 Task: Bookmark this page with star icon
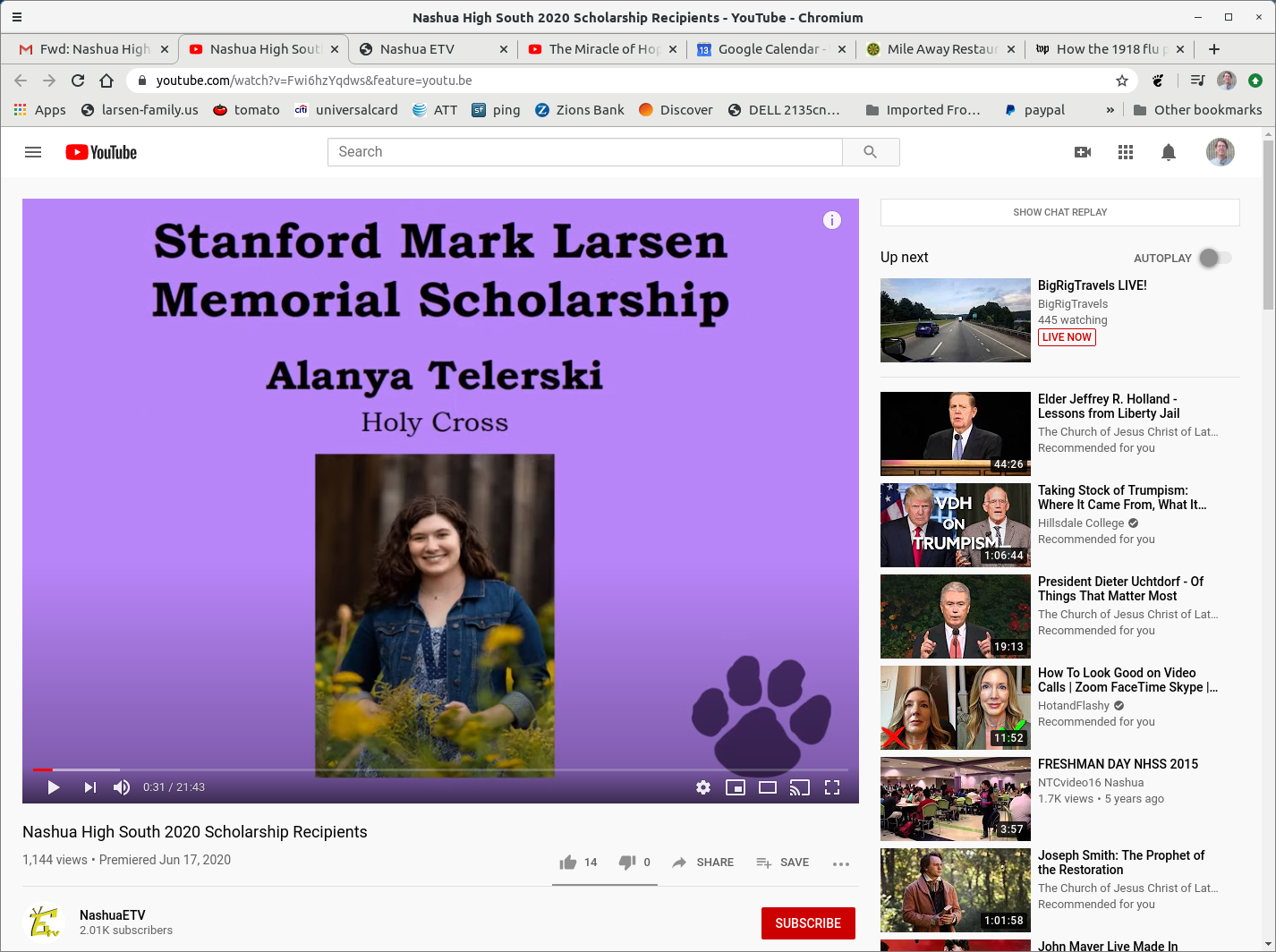point(1122,81)
